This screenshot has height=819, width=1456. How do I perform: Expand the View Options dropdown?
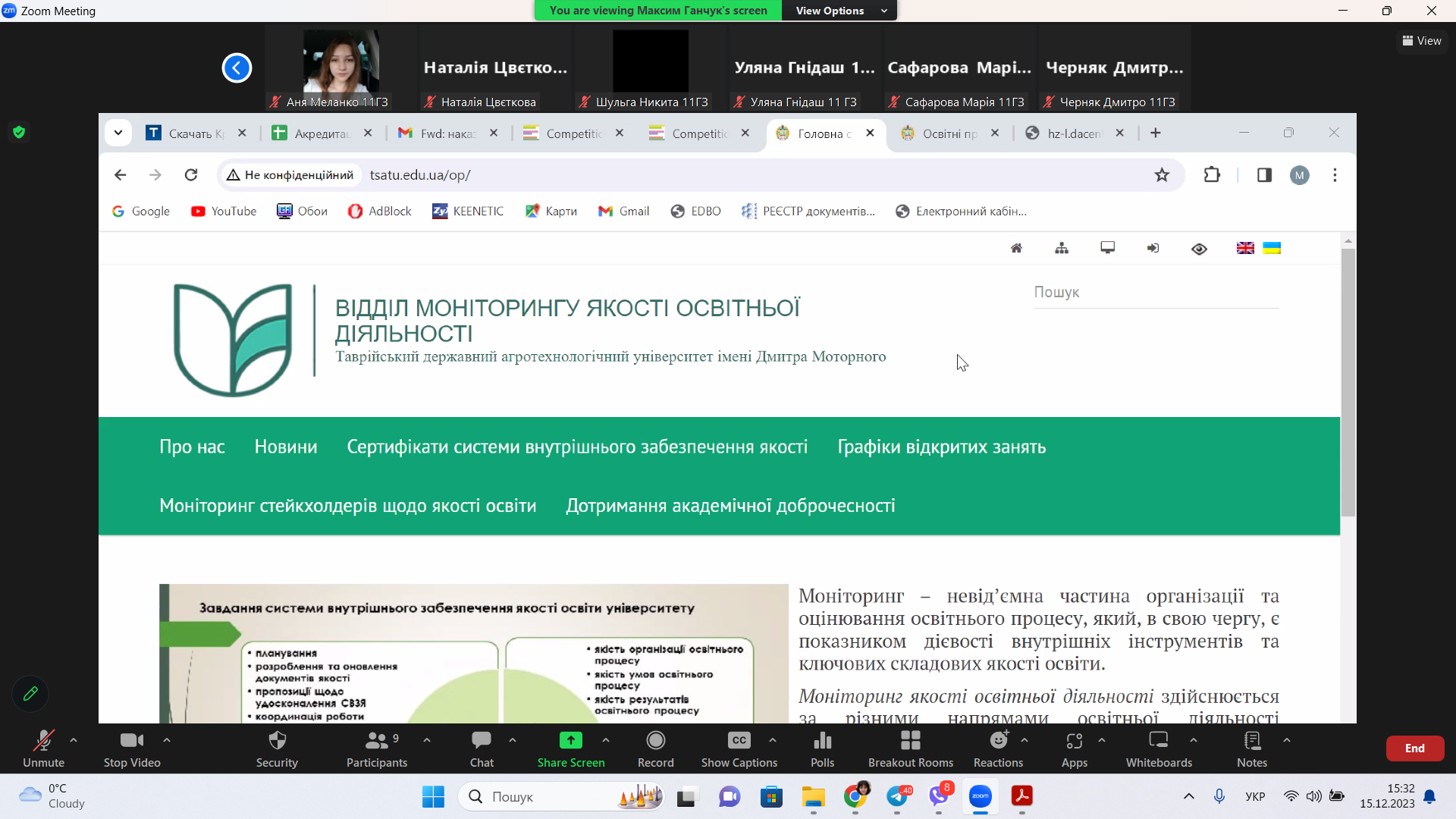pyautogui.click(x=840, y=11)
